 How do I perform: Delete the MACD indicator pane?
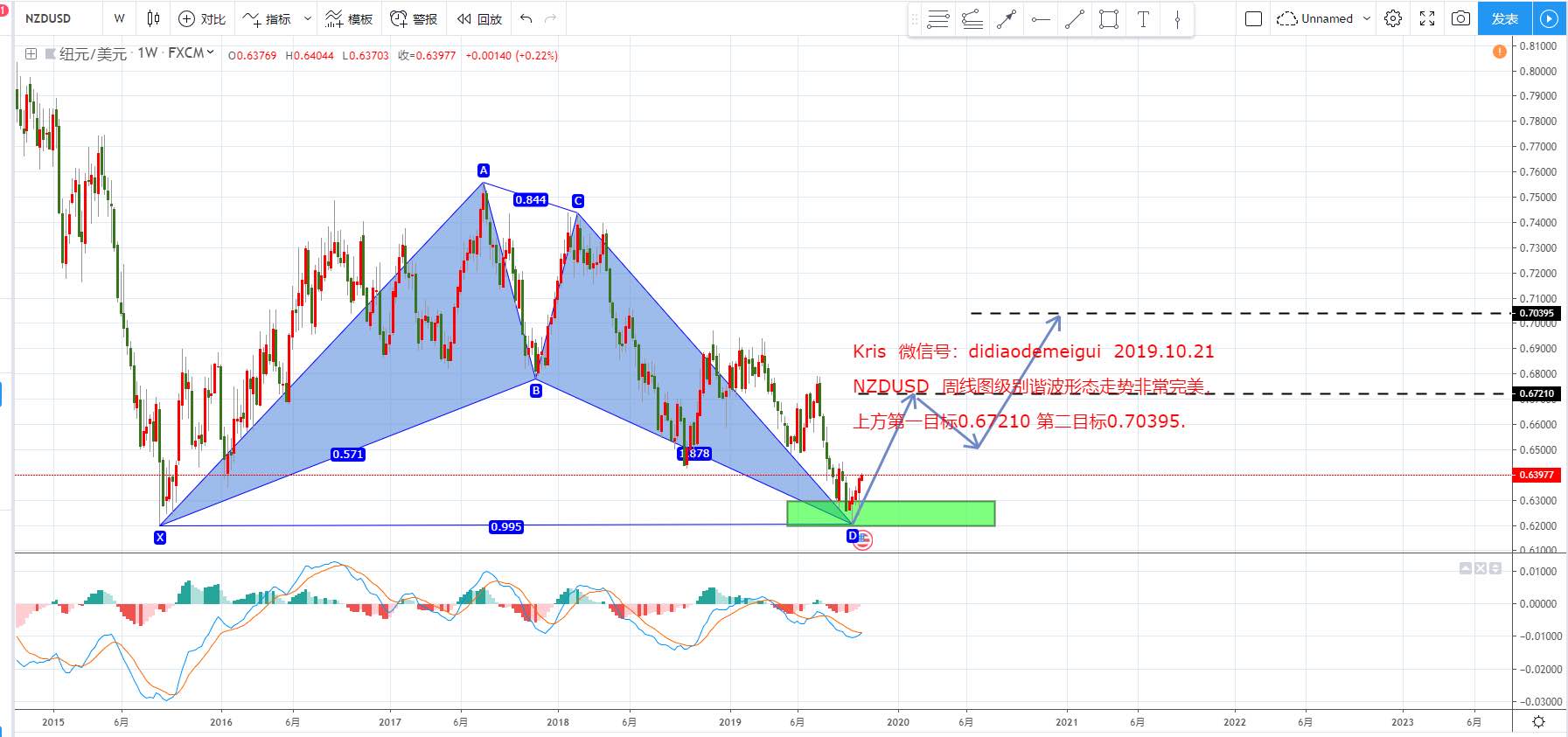coord(1481,568)
